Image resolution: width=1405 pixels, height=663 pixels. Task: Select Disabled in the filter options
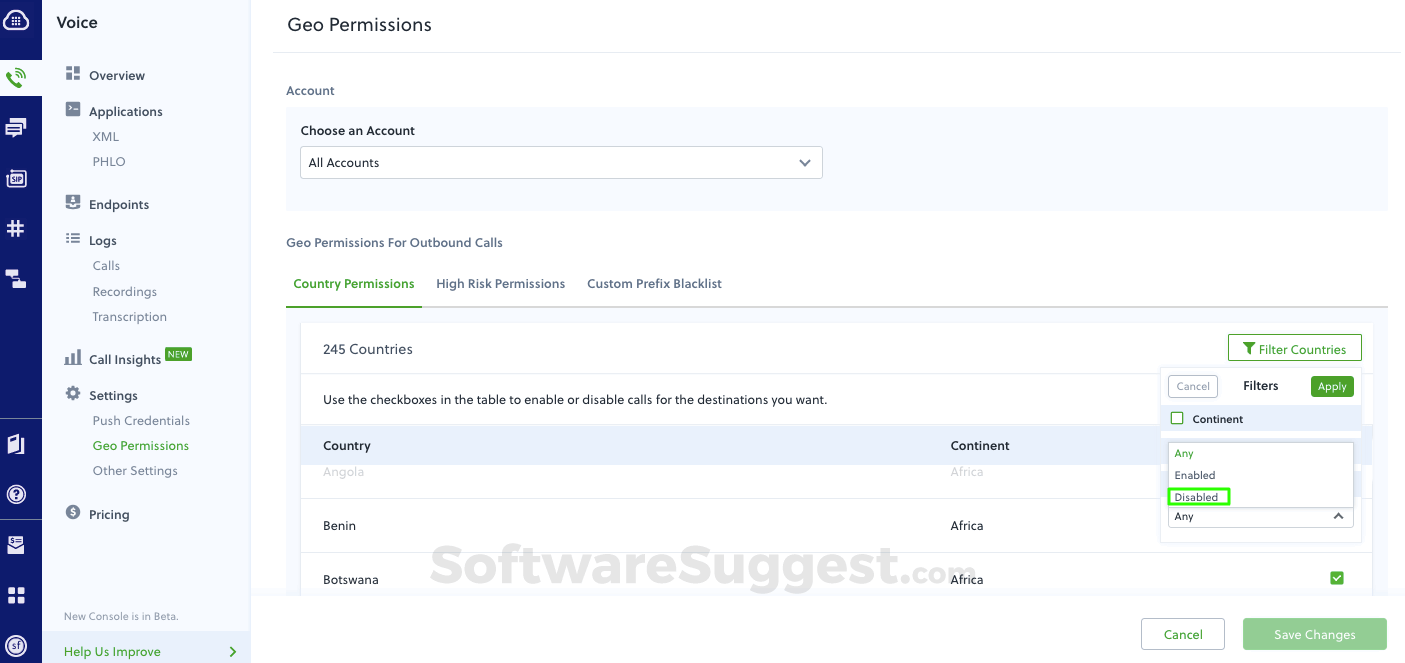(1198, 496)
